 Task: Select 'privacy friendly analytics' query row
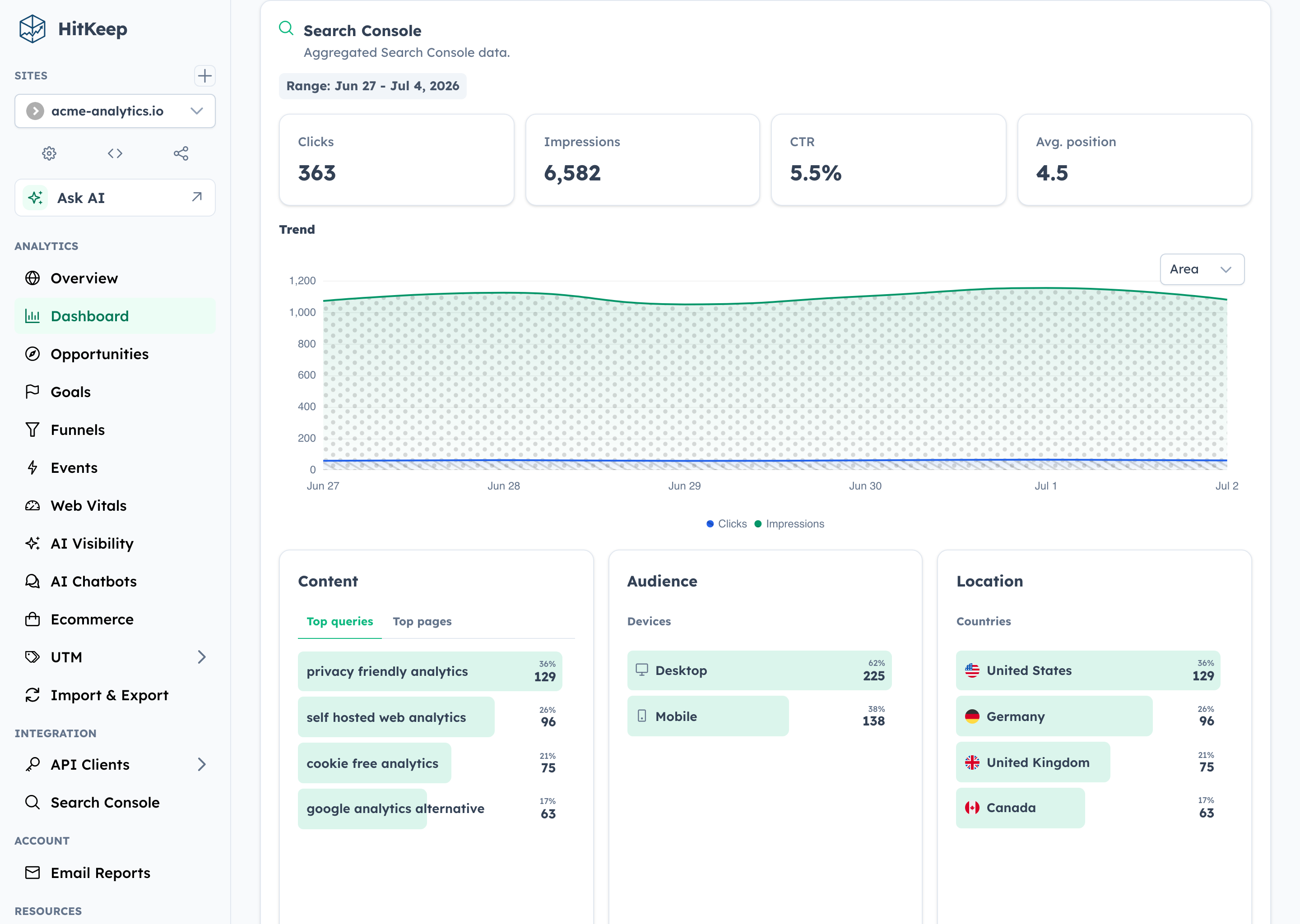pos(430,671)
